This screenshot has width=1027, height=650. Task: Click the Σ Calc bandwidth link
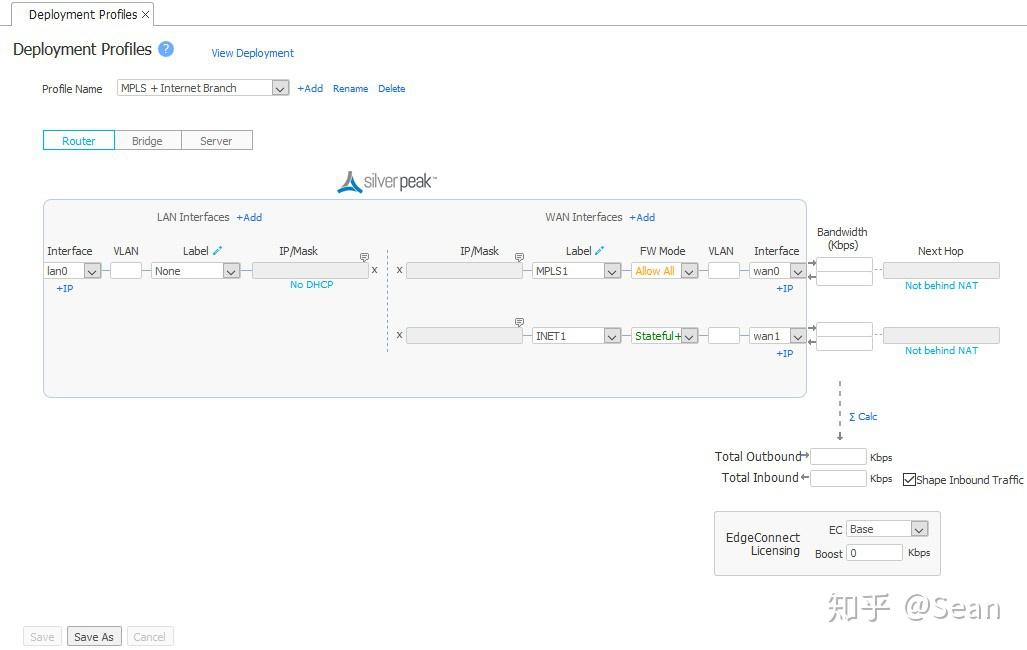(x=863, y=417)
